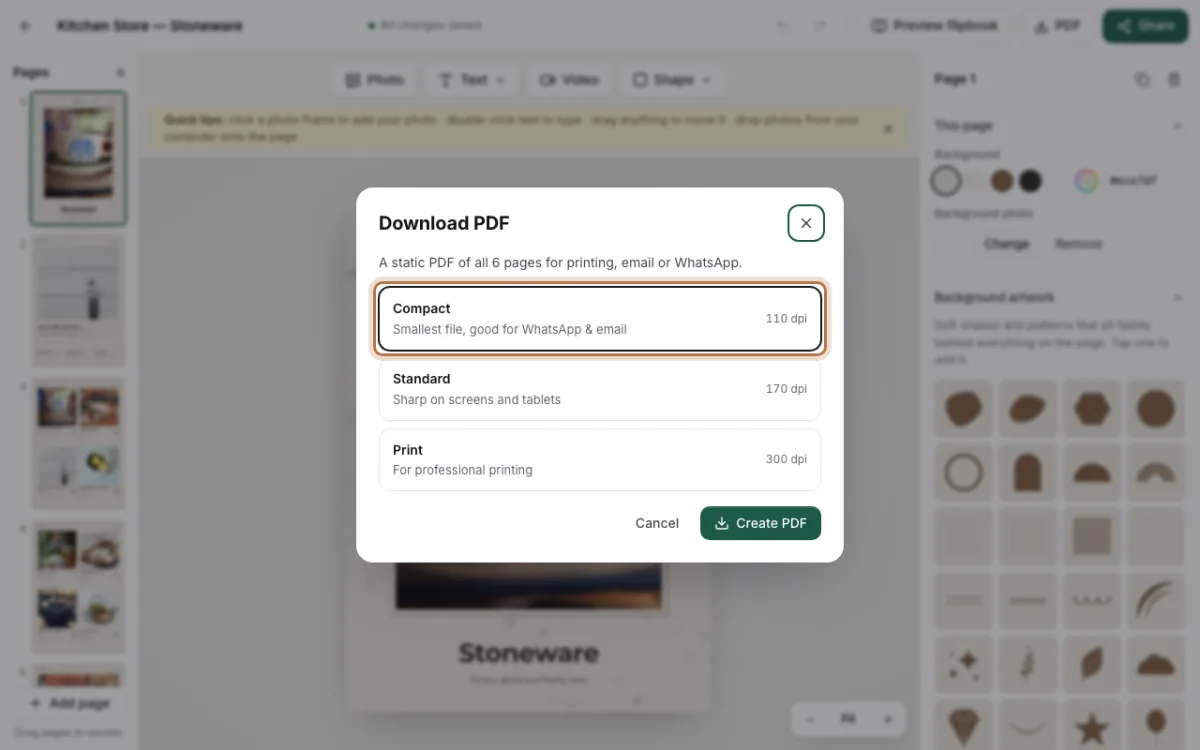Add the smile curve artwork

[x=1027, y=724]
